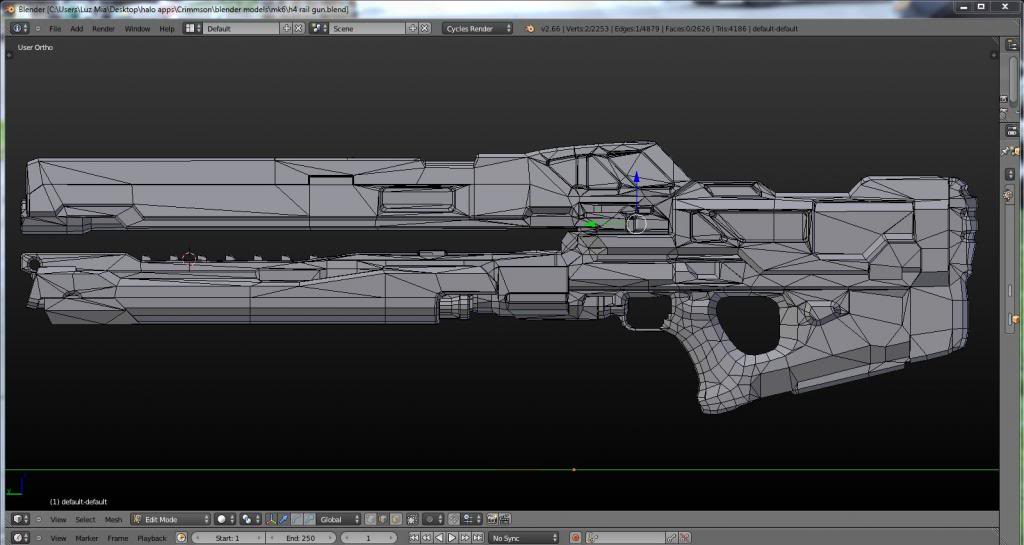Switch to vertex select mode

pos(370,520)
